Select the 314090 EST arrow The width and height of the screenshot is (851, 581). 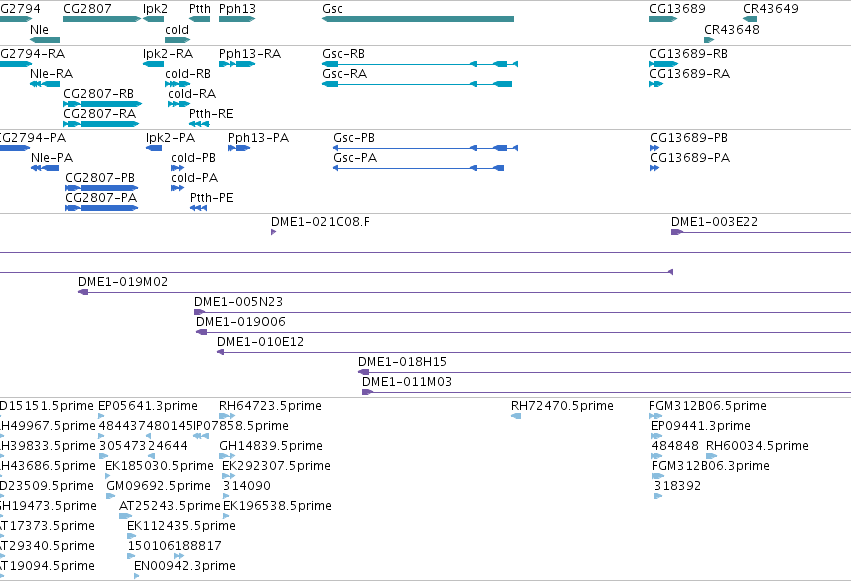click(226, 496)
